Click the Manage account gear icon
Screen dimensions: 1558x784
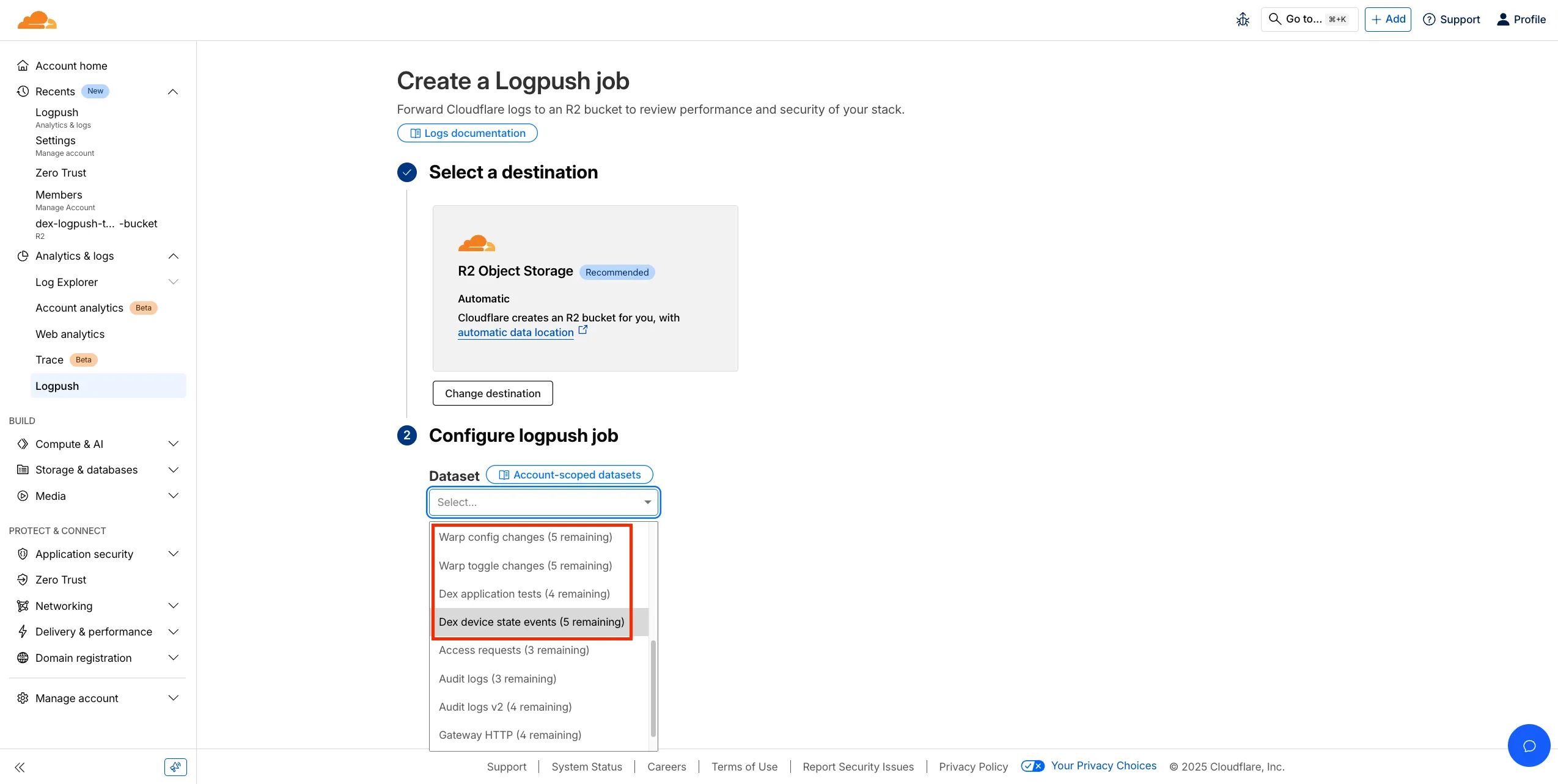tap(23, 697)
